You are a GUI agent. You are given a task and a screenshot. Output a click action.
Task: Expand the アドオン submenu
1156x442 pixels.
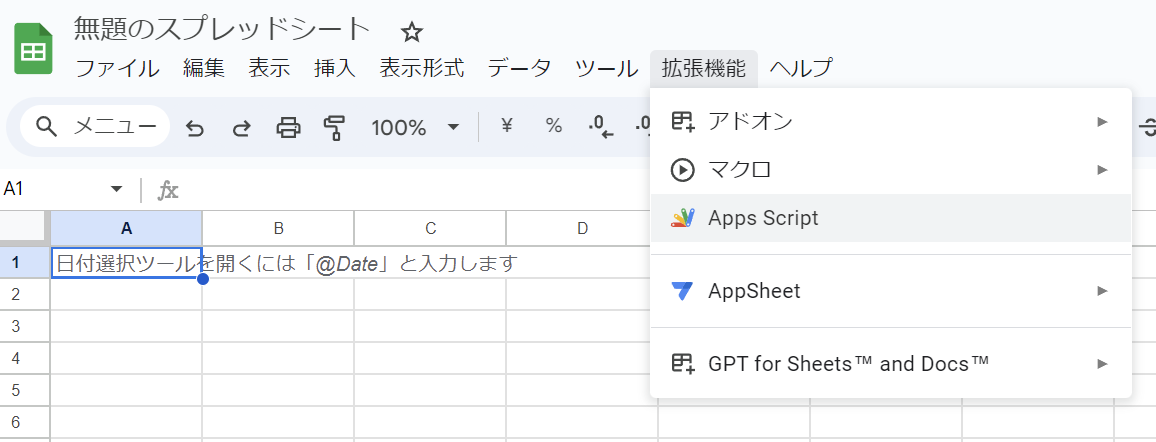(891, 121)
